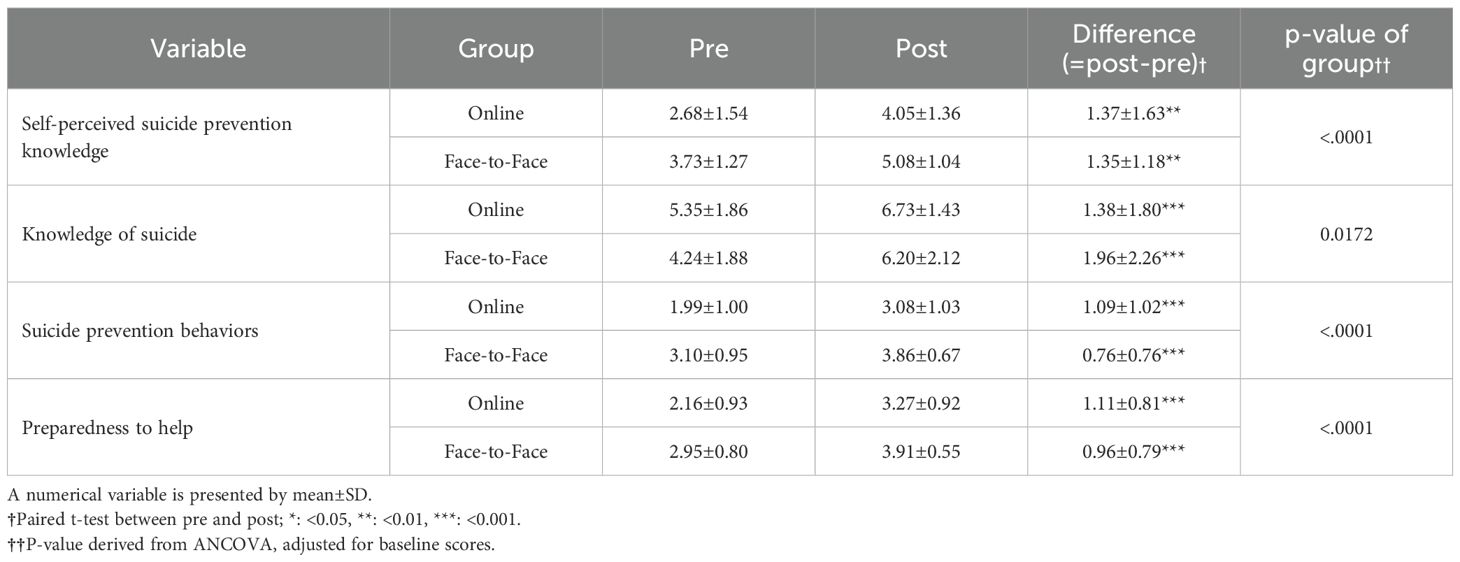Click the Difference (=post-pre) column header
The width and height of the screenshot is (1460, 562).
pyautogui.click(x=1134, y=48)
